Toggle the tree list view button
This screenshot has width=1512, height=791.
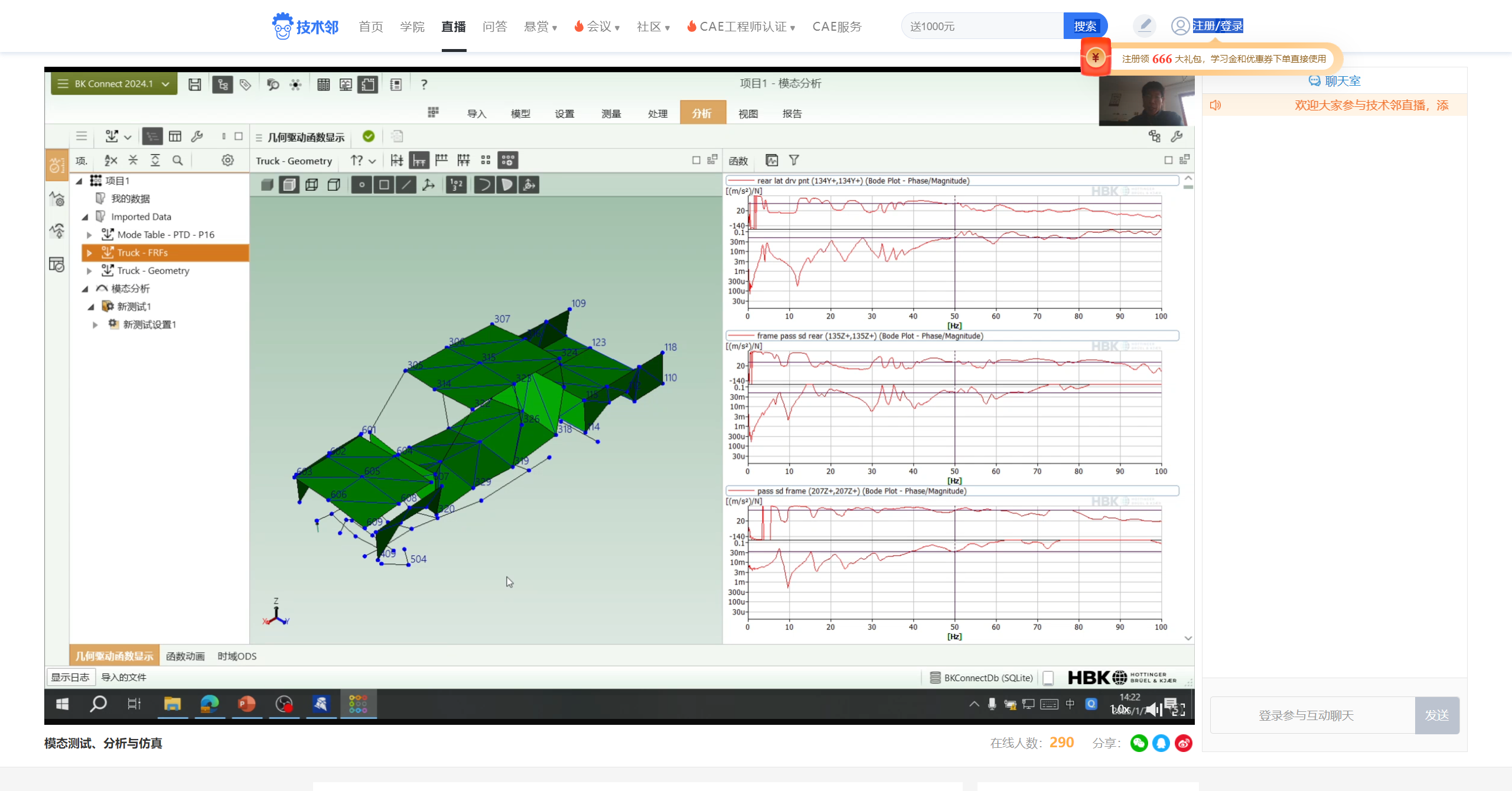(x=152, y=136)
